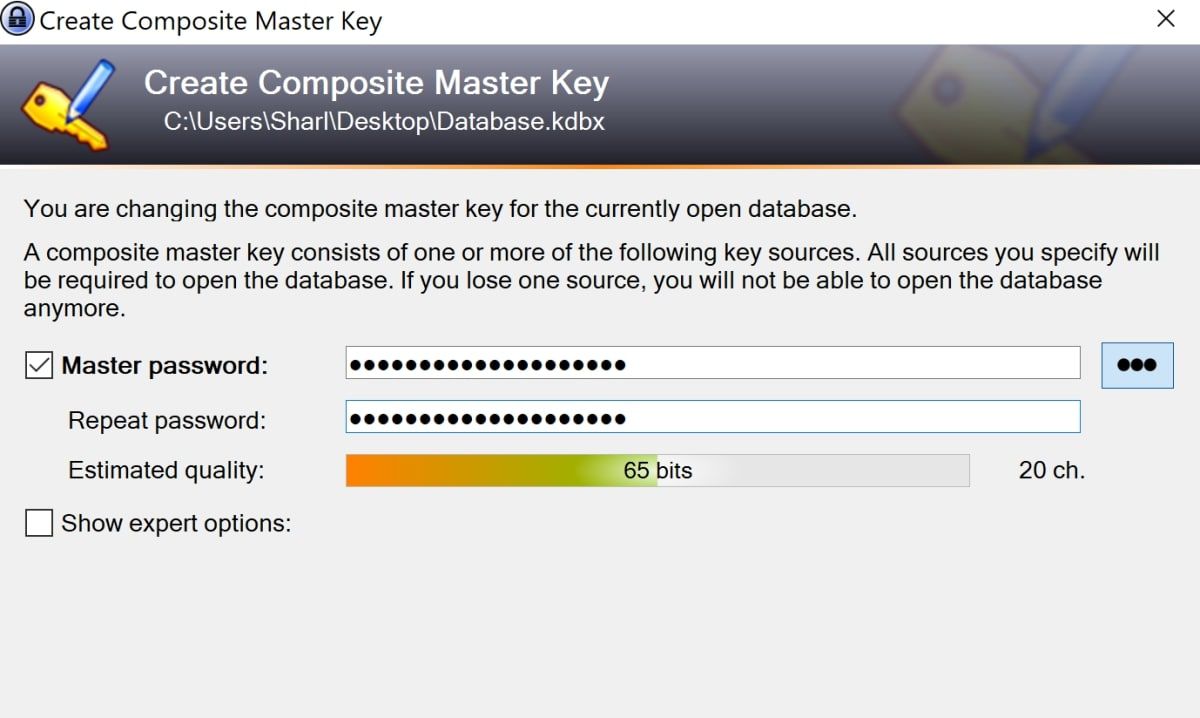
Task: Focus the Master password input field
Action: [x=712, y=363]
